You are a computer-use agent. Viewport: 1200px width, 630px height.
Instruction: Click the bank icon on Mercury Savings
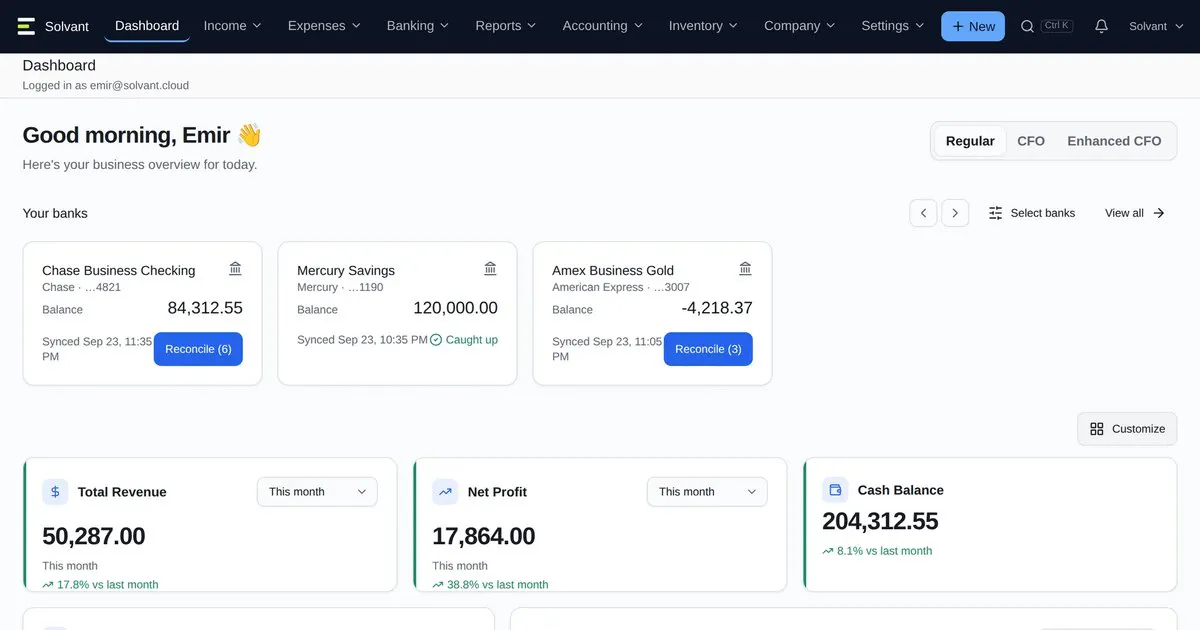(x=490, y=268)
